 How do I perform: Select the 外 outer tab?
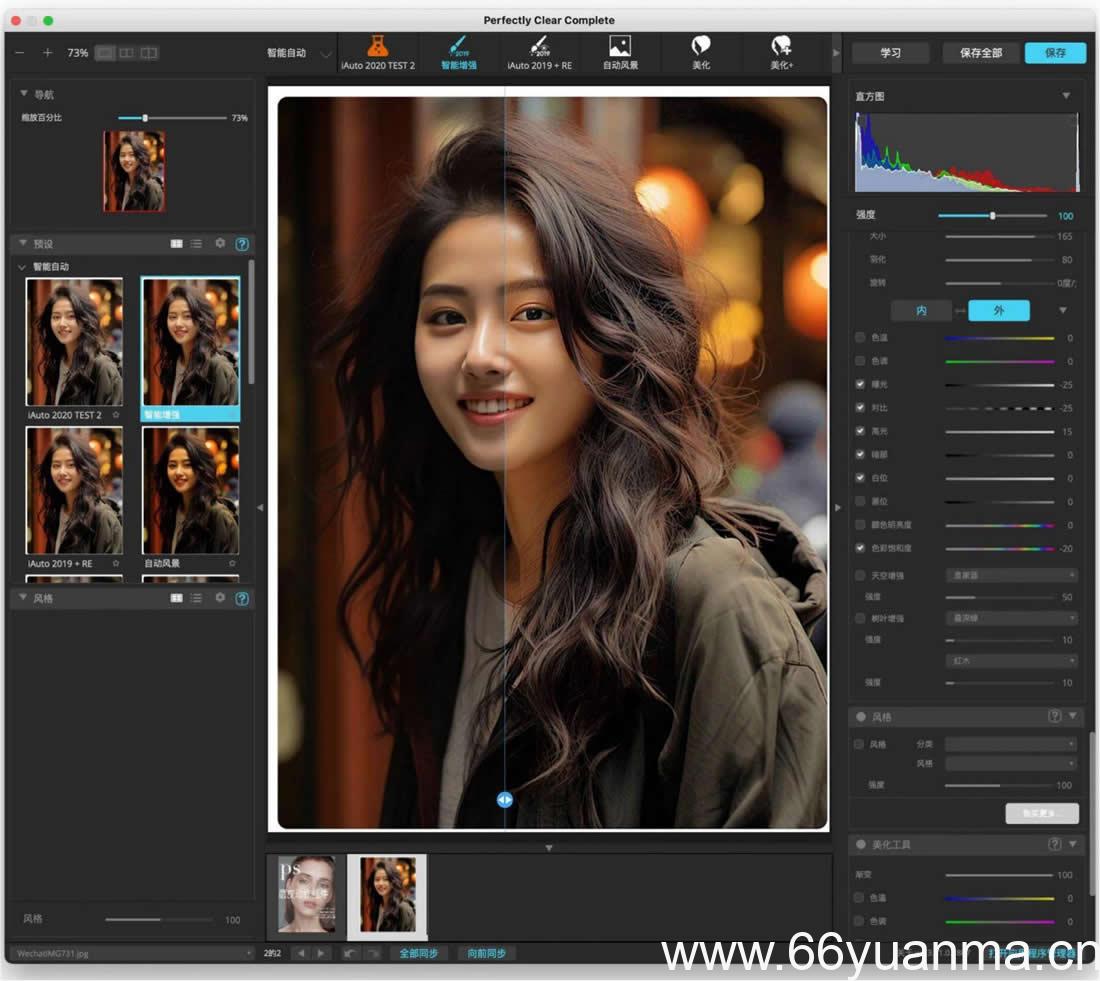point(998,310)
